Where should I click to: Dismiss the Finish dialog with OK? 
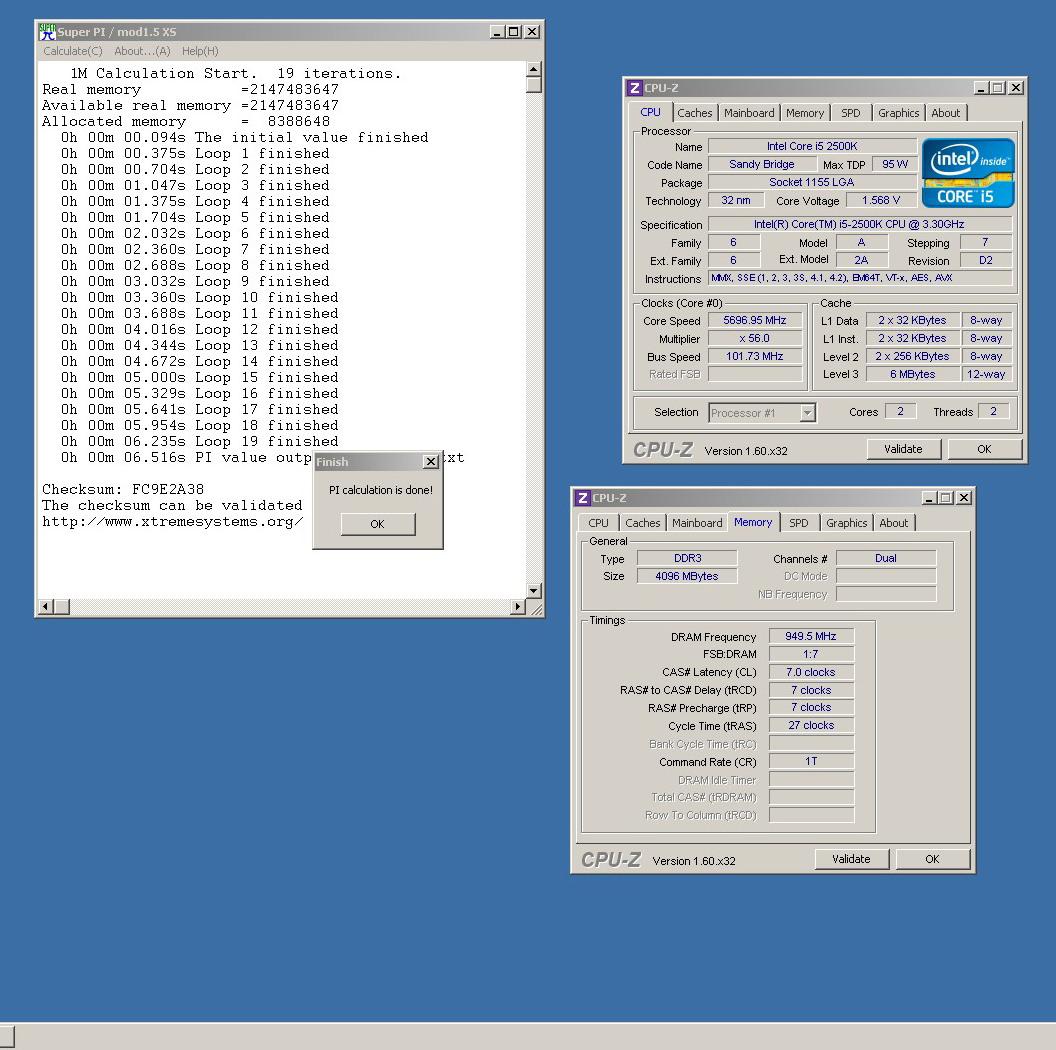pos(378,524)
